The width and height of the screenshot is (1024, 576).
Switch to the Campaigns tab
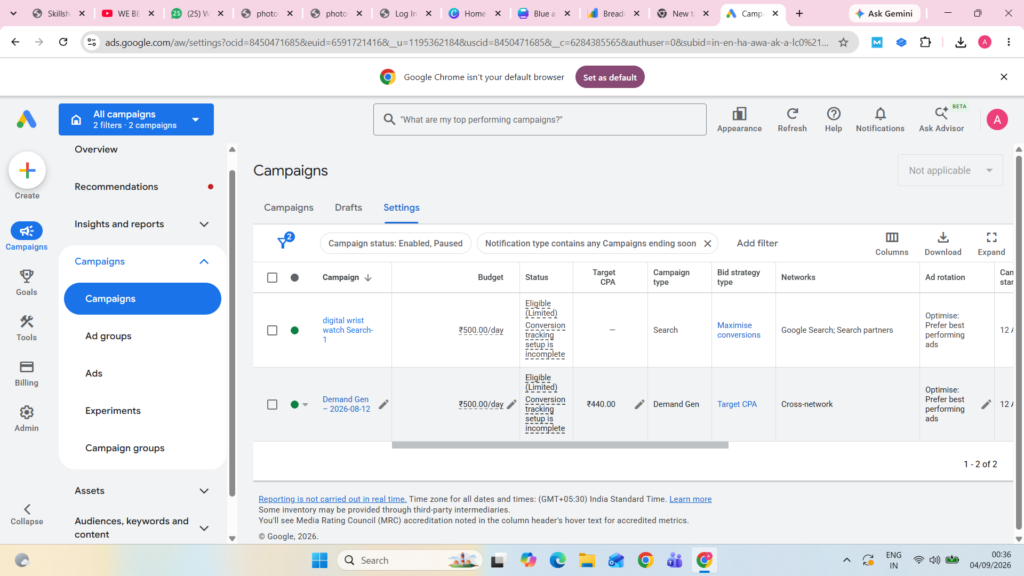coord(289,208)
